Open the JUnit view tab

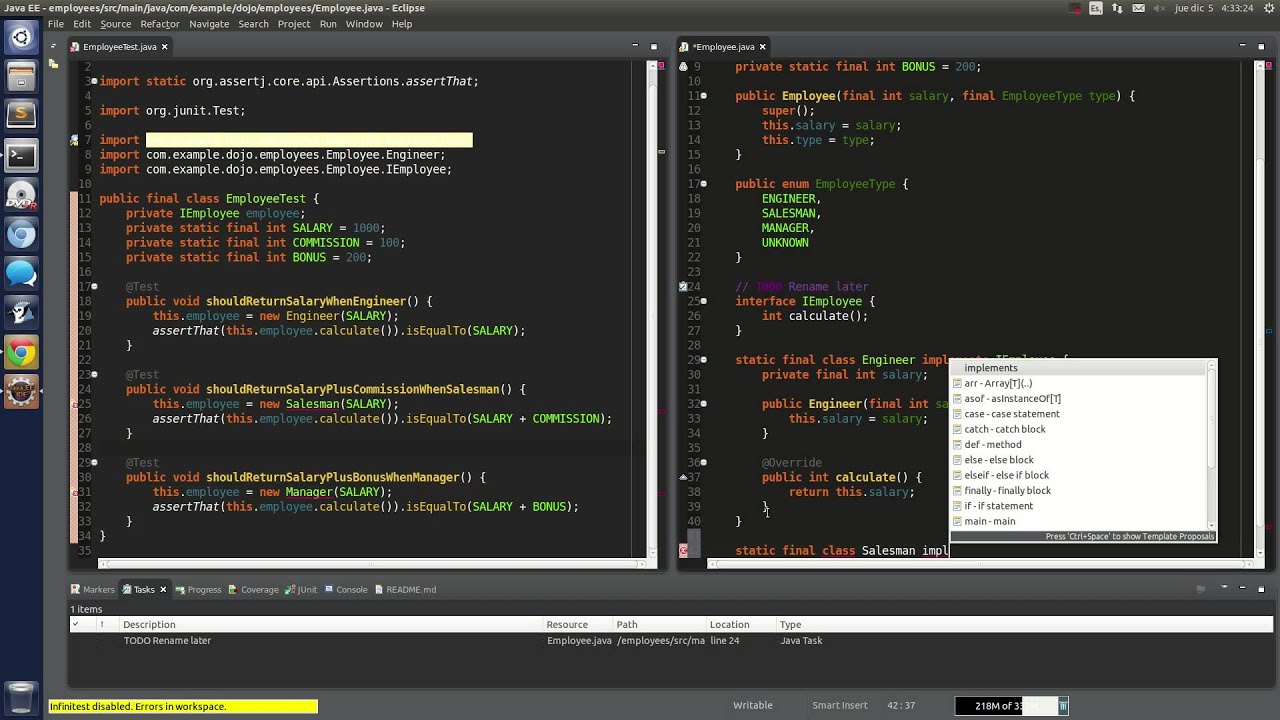(301, 590)
